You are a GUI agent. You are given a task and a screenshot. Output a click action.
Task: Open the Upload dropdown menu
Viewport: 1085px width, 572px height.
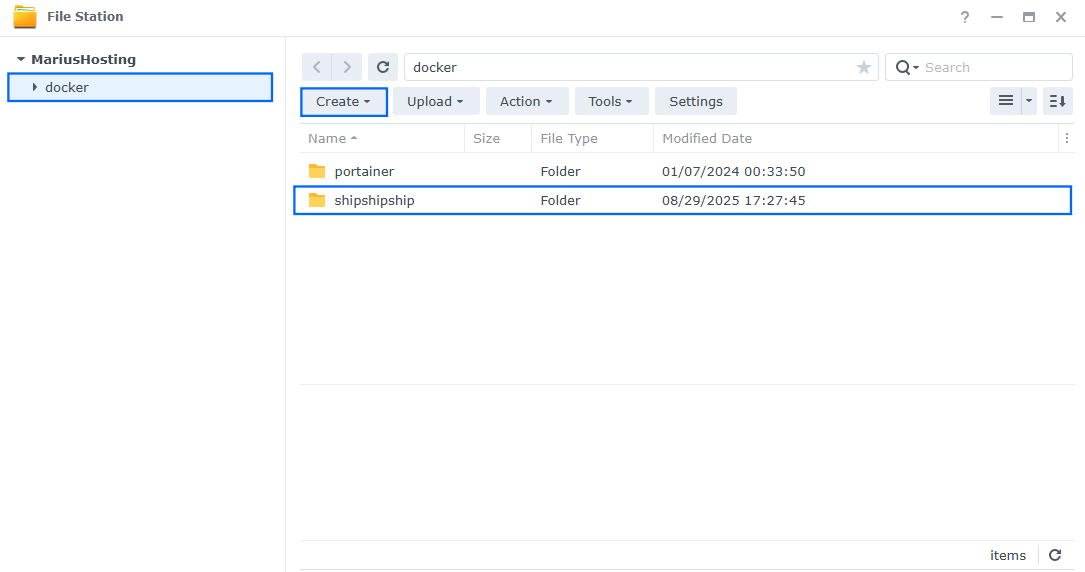click(x=435, y=101)
